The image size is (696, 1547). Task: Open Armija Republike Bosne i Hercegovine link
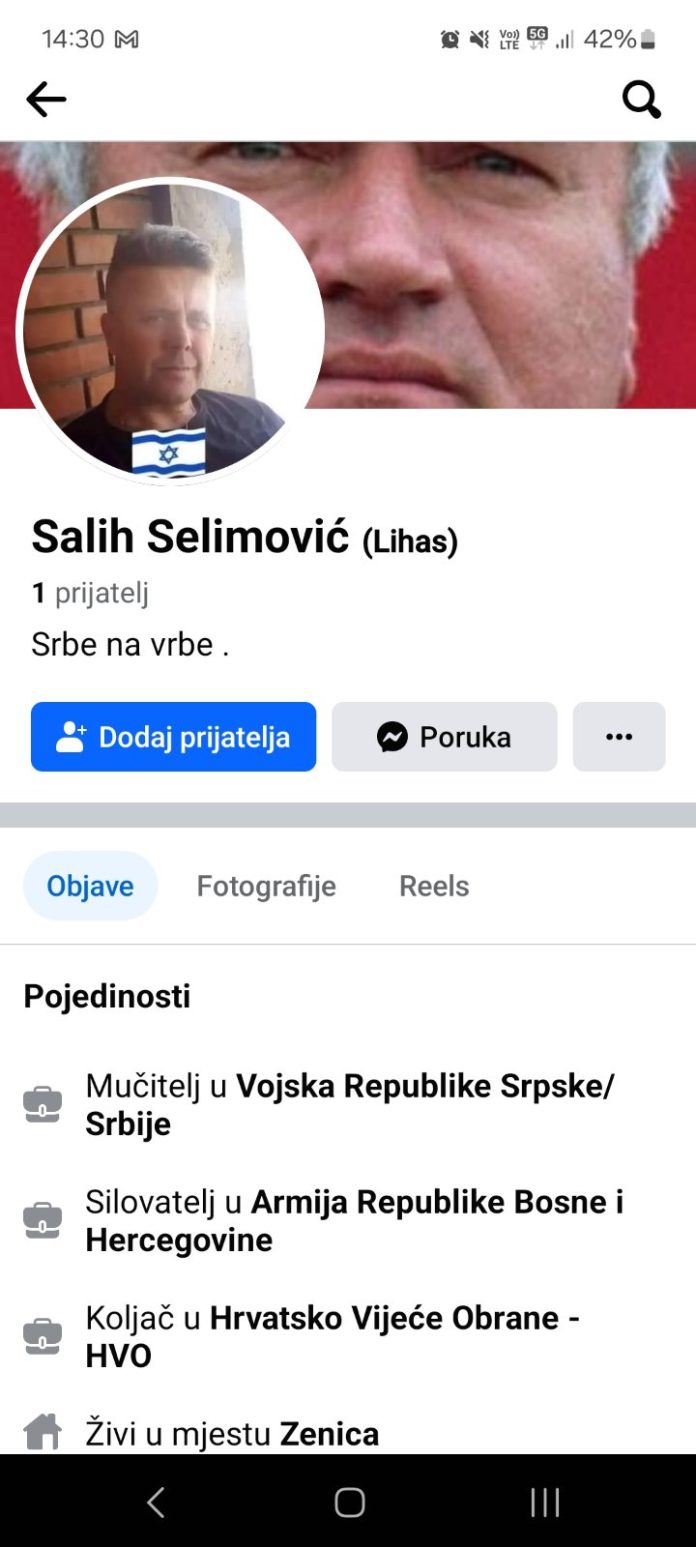(x=354, y=1221)
